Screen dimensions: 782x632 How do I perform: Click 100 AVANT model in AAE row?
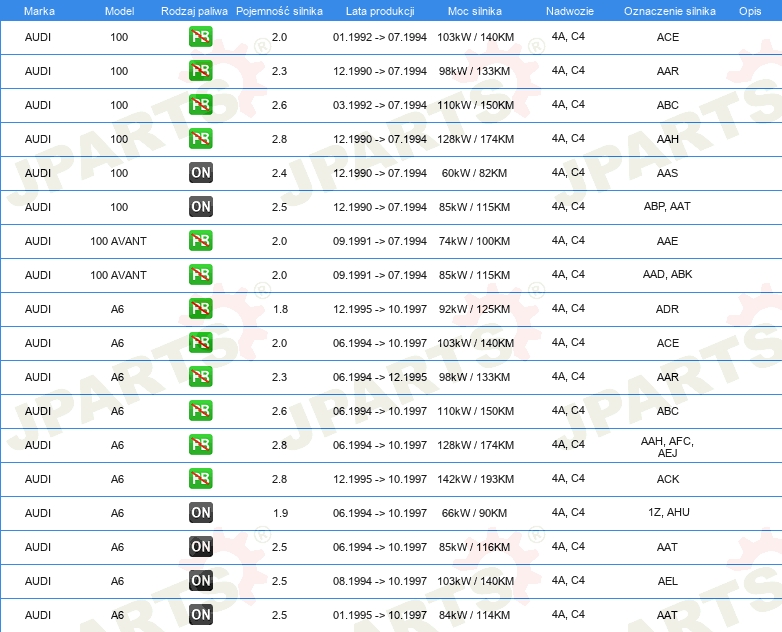pos(118,241)
